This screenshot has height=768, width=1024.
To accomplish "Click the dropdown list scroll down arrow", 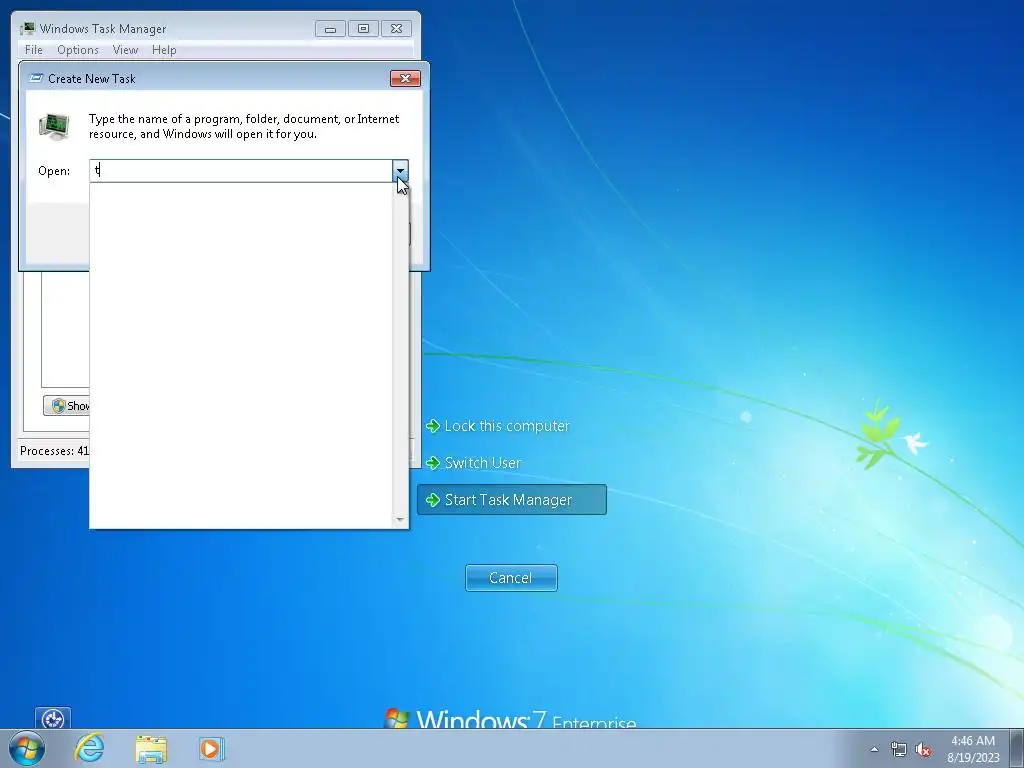I will pos(400,520).
